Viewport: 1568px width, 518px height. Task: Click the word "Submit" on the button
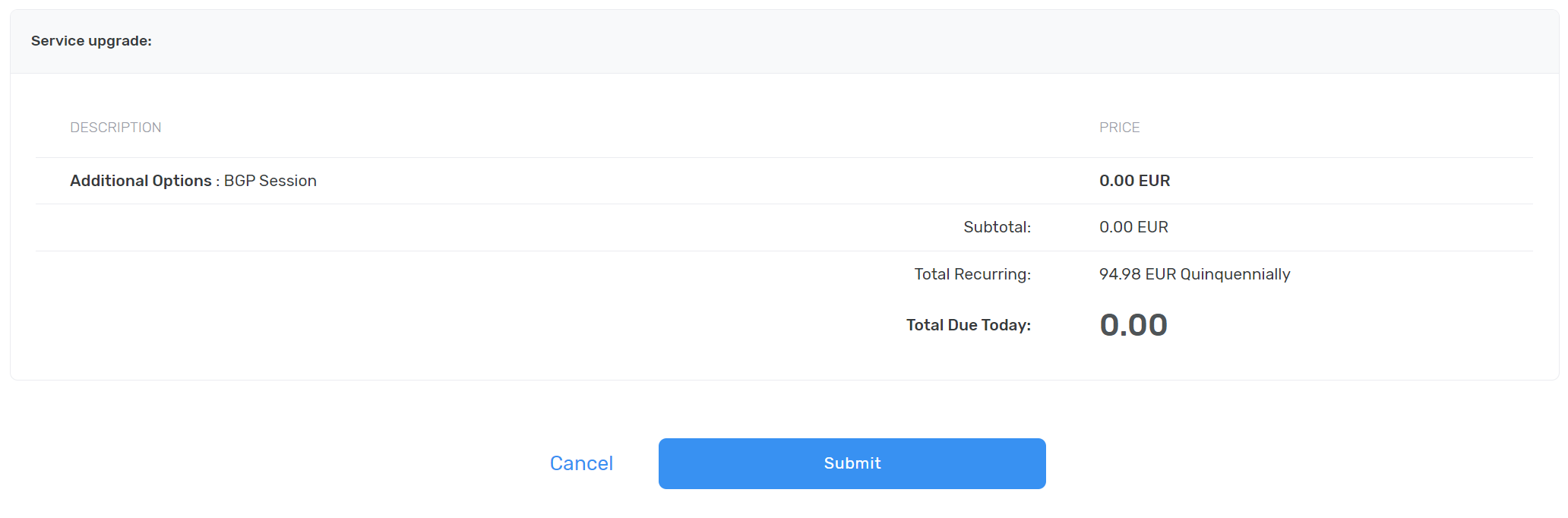(x=852, y=463)
